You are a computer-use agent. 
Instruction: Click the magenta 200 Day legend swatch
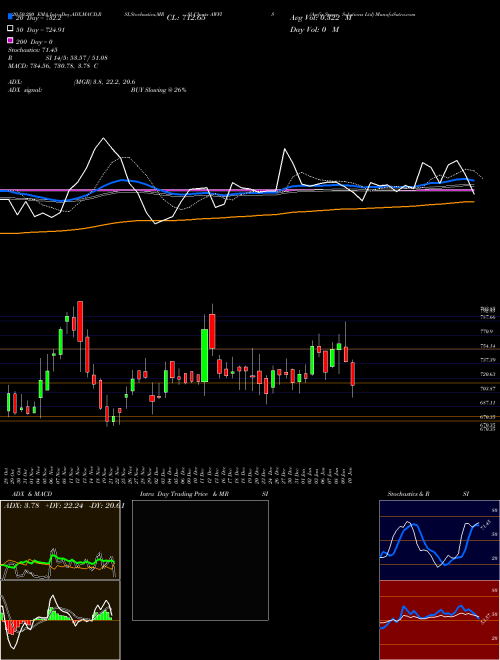(10, 41)
